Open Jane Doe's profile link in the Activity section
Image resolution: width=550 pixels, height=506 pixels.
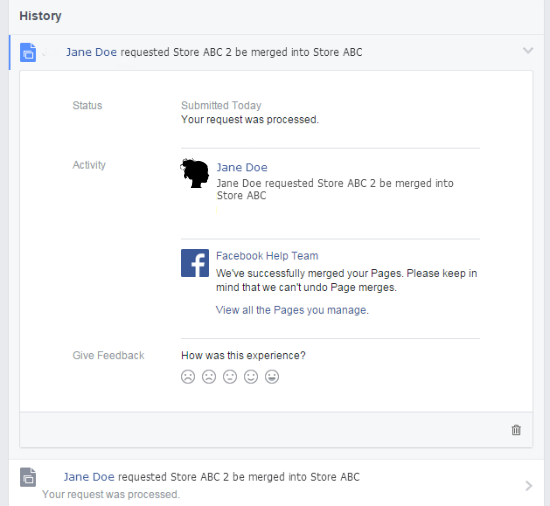coord(242,167)
